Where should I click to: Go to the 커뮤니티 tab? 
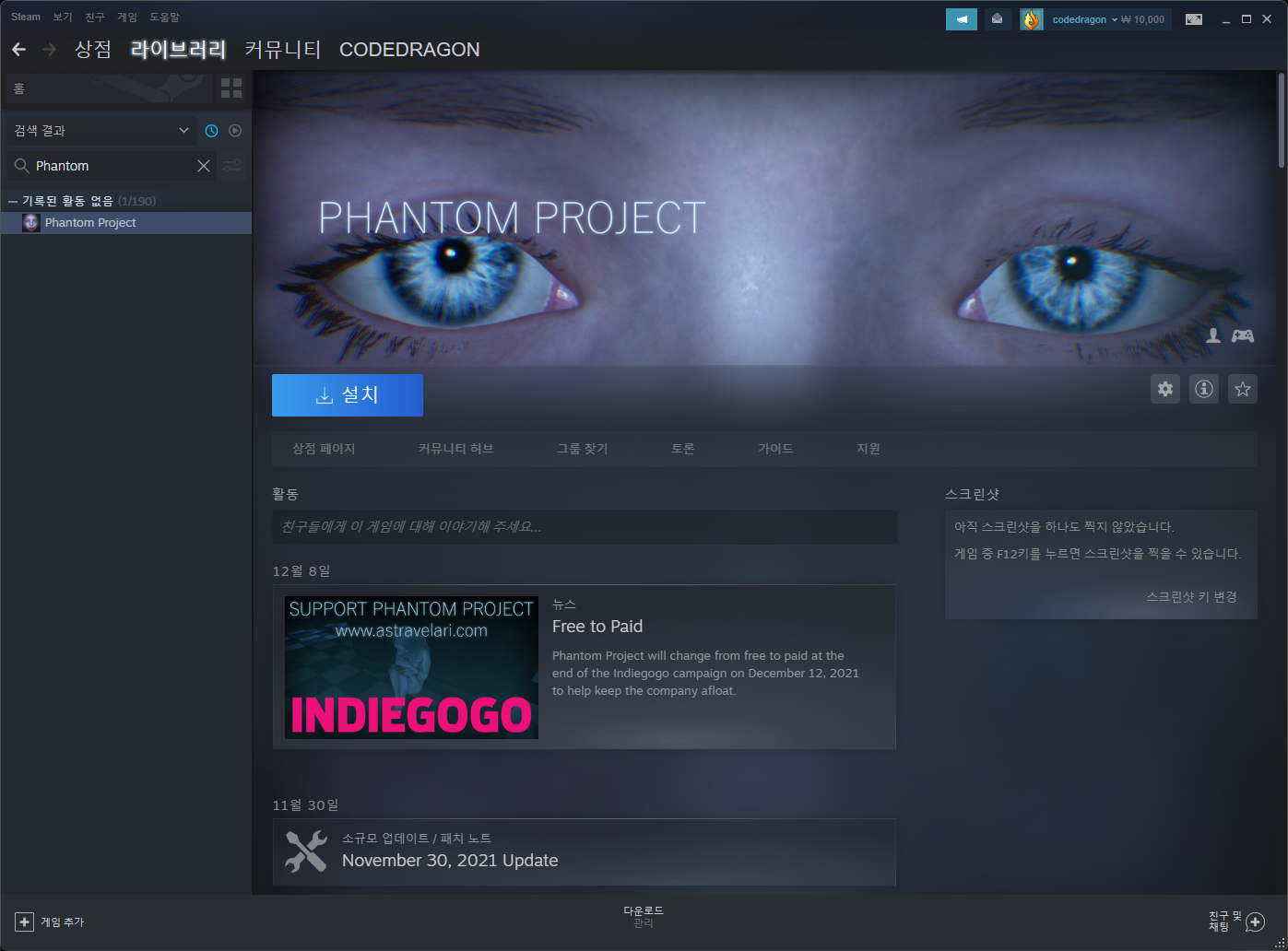point(283,49)
